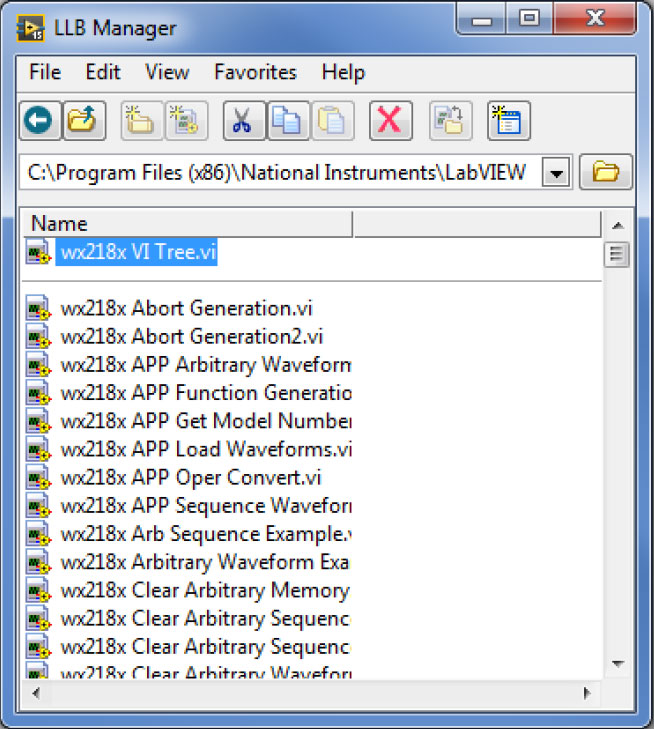Open the Favorites menu

coord(255,72)
